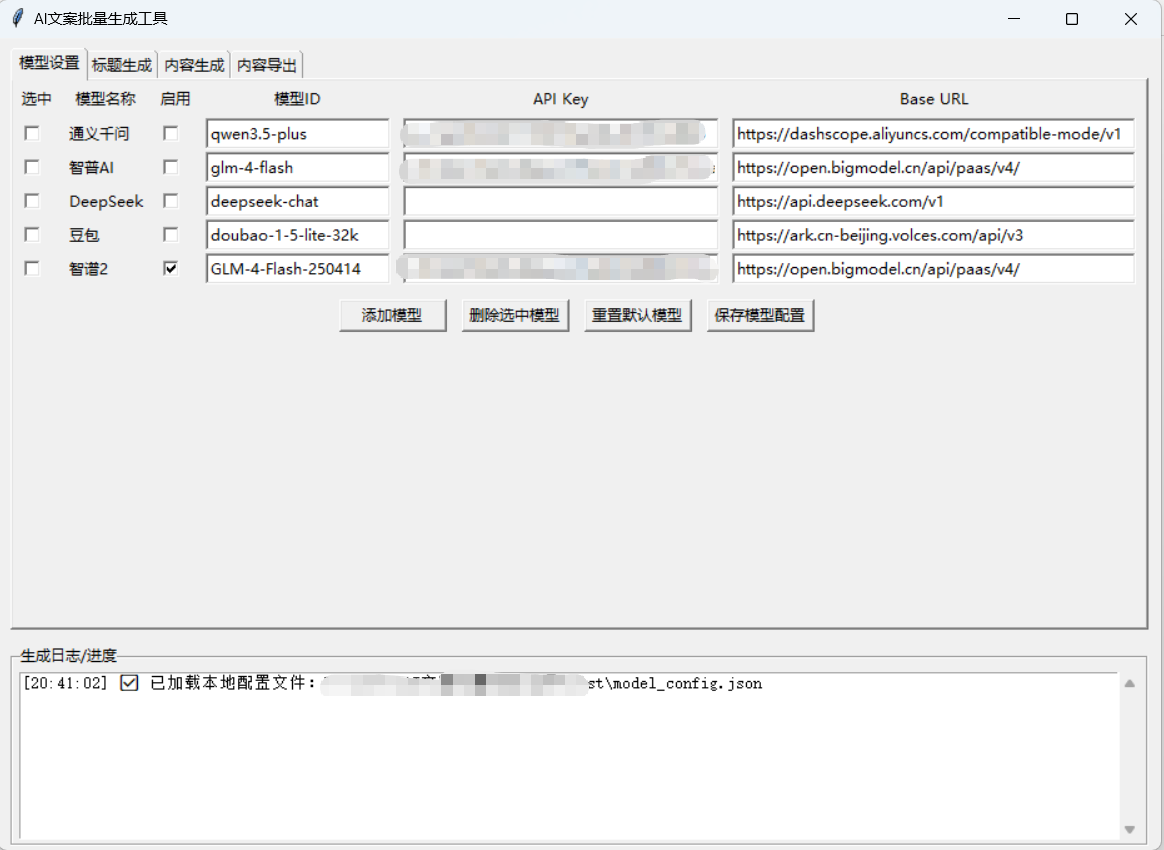The image size is (1164, 850).
Task: Enable the 启用 checkbox for 通义千问
Action: (x=169, y=133)
